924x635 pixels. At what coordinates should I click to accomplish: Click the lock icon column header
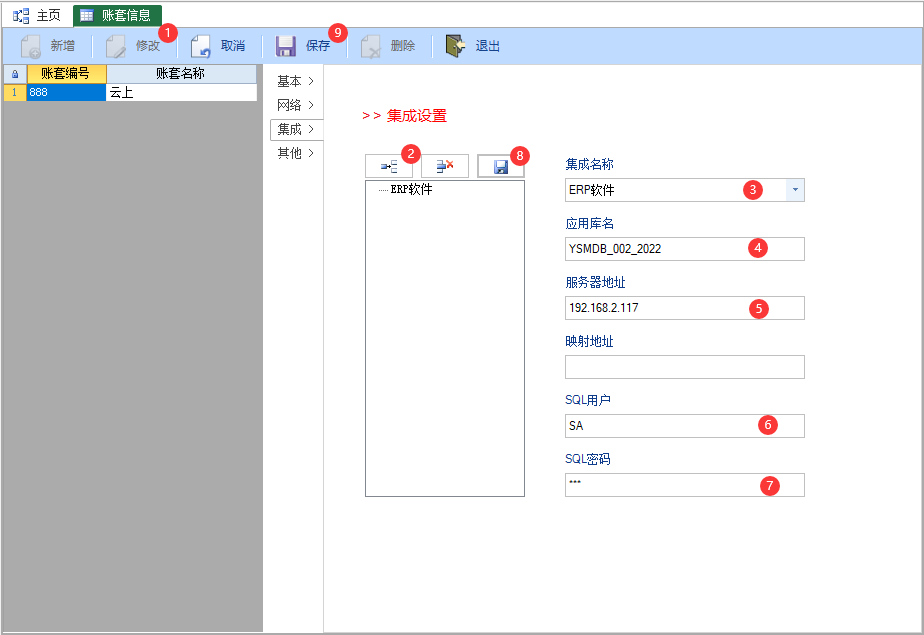tap(15, 74)
